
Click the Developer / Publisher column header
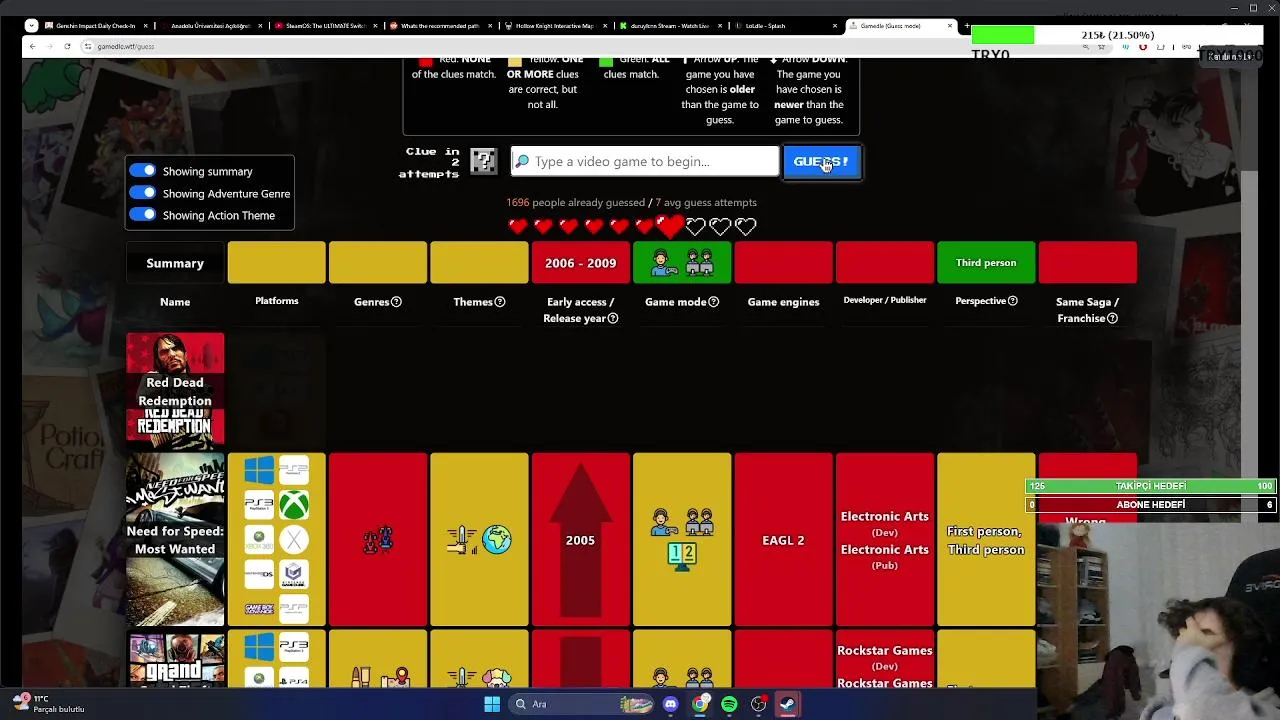pyautogui.click(x=885, y=300)
